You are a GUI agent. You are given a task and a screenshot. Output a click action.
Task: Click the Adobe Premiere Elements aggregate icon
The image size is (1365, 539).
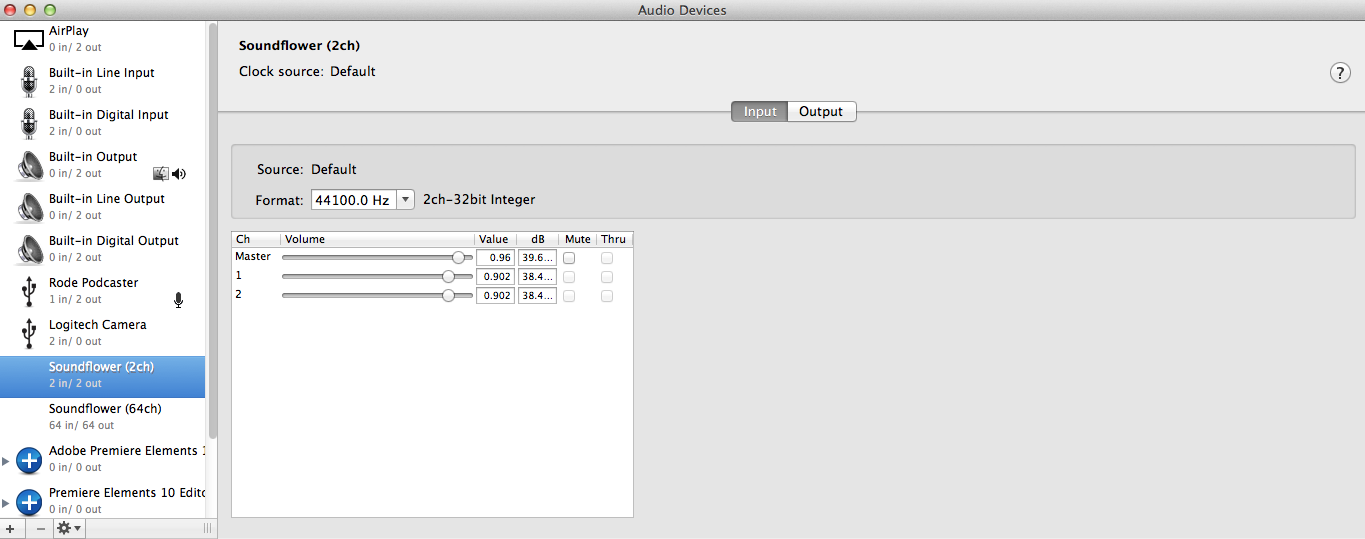pos(30,460)
